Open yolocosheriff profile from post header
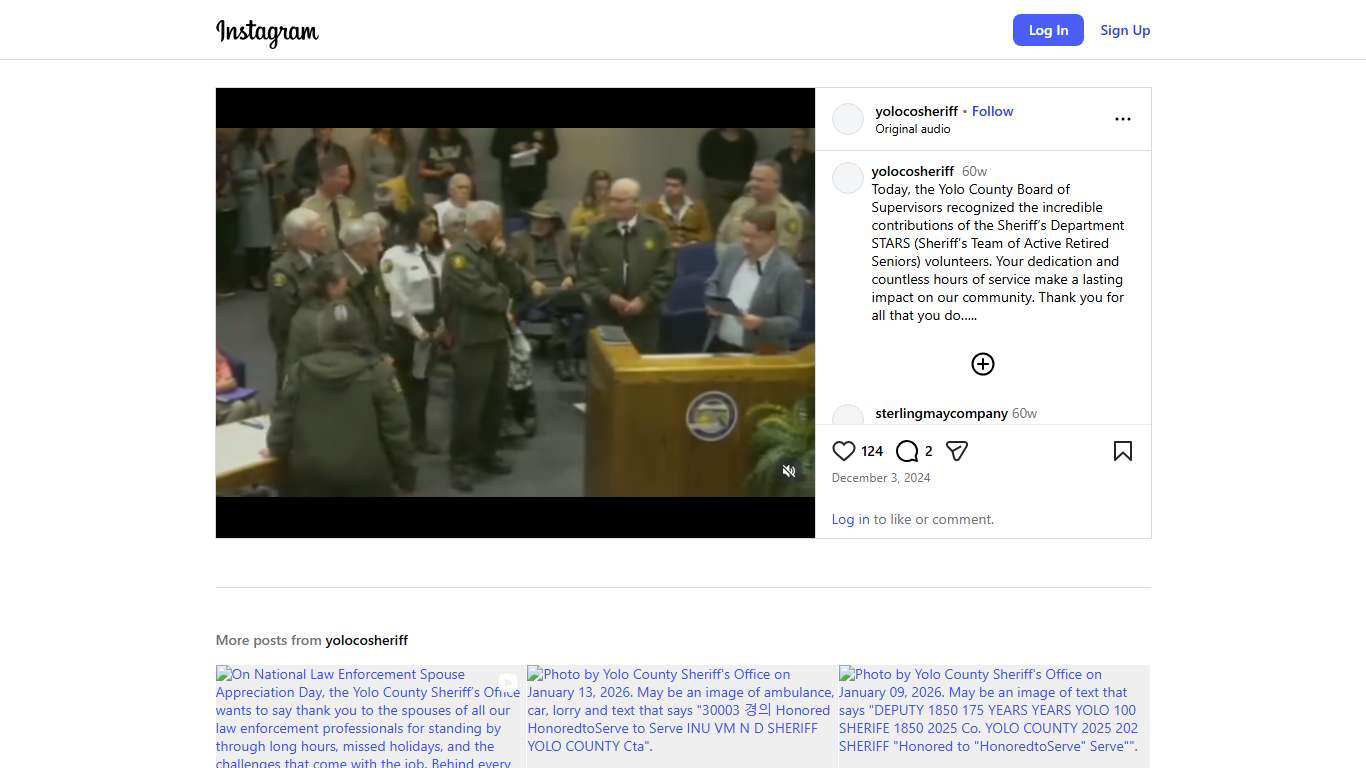1366x768 pixels. [x=916, y=111]
